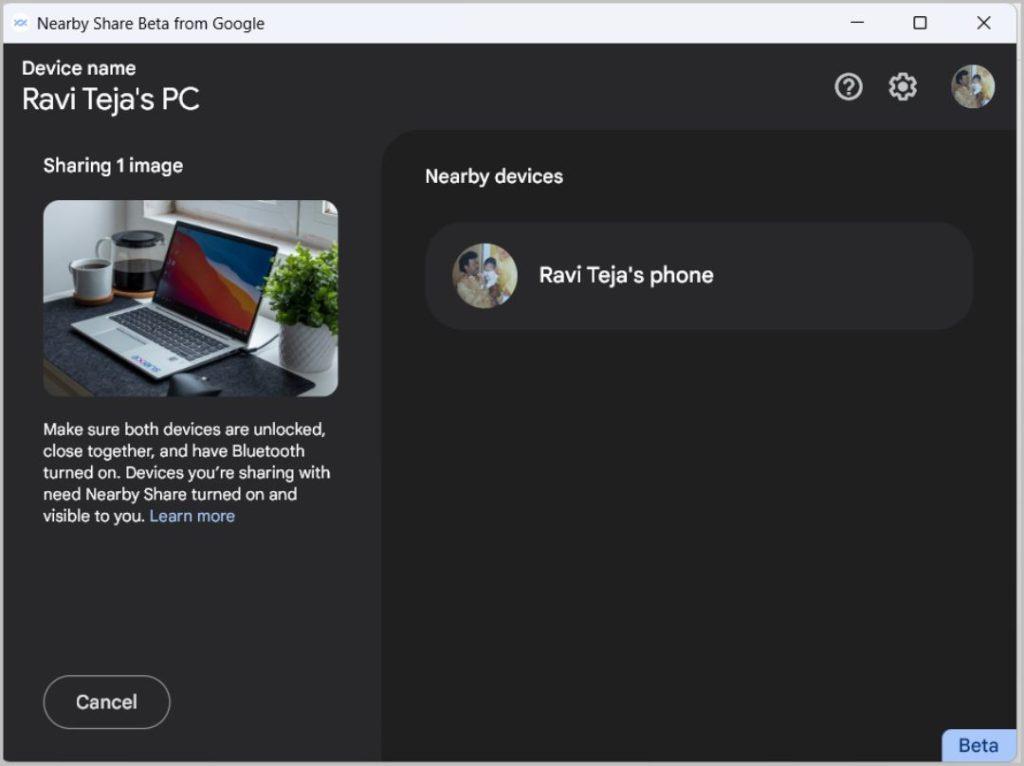Image resolution: width=1024 pixels, height=766 pixels.
Task: Maximize the Nearby Share window
Action: [x=920, y=23]
